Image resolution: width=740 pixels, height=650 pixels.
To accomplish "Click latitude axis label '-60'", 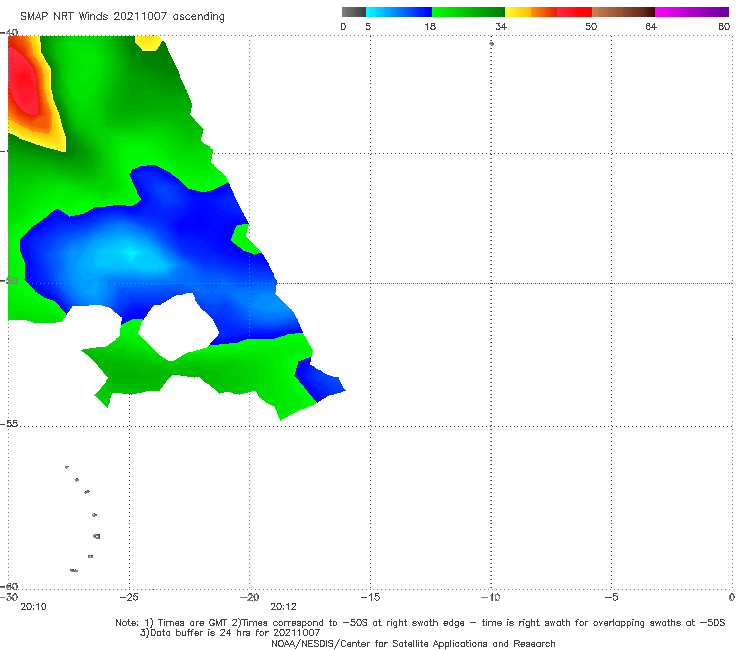I will 9,586.
